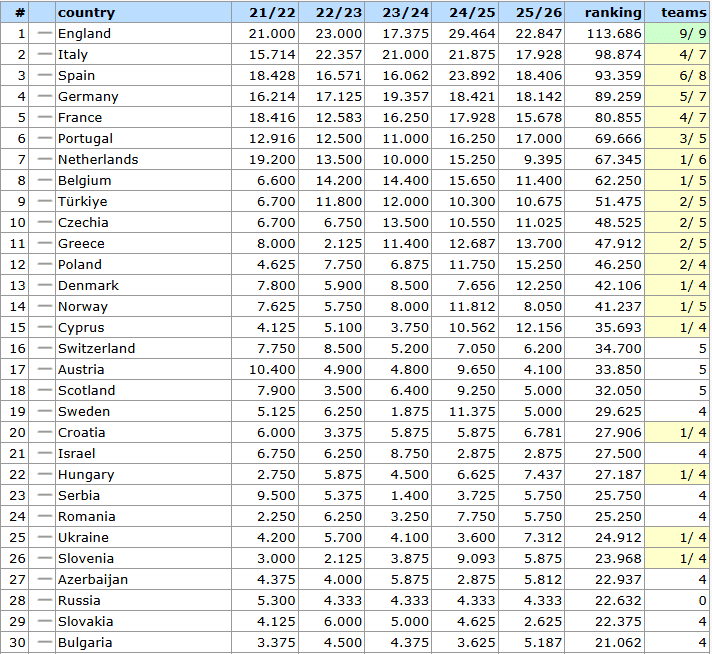The image size is (712, 654).
Task: Click the trend dash icon beside Russia
Action: click(x=43, y=601)
